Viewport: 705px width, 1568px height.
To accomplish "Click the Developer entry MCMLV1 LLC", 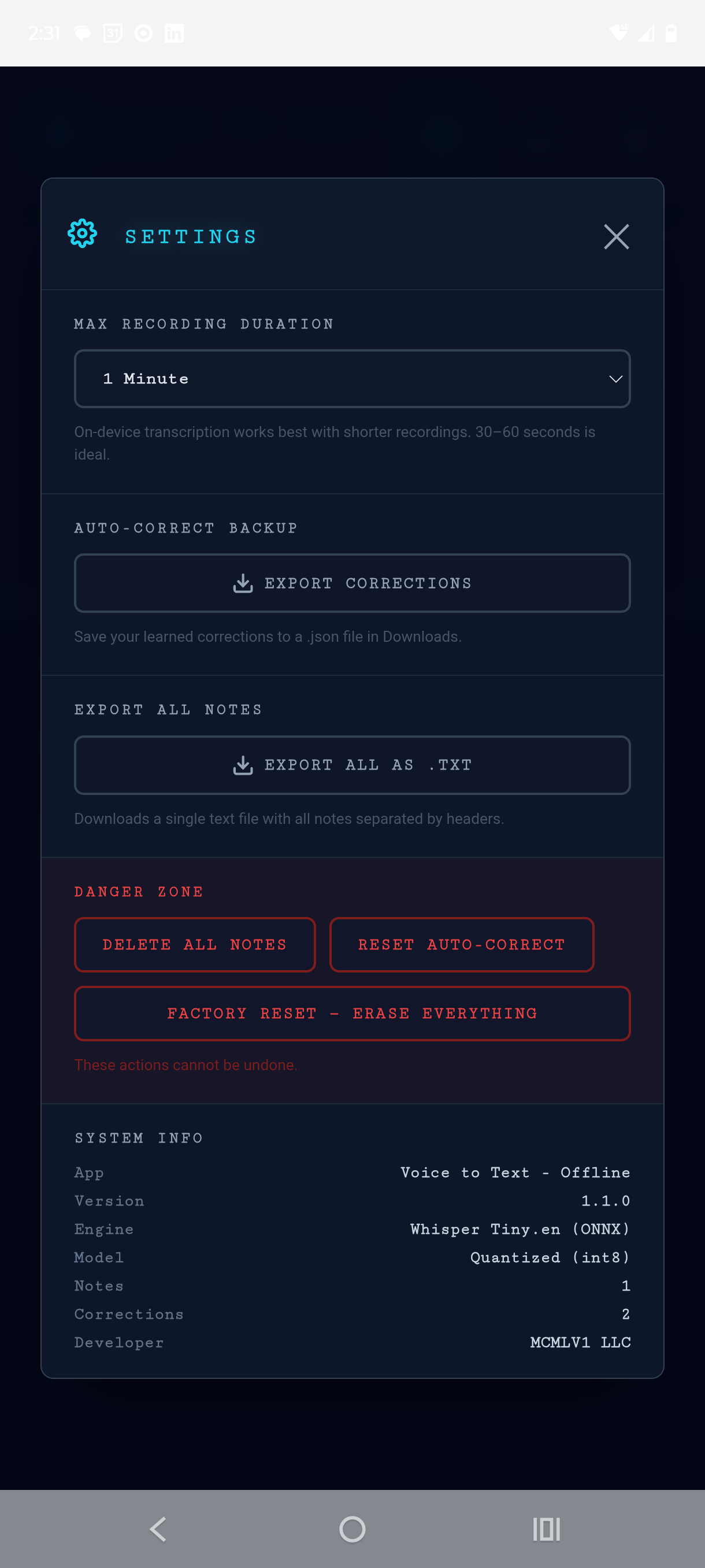I will click(580, 1342).
